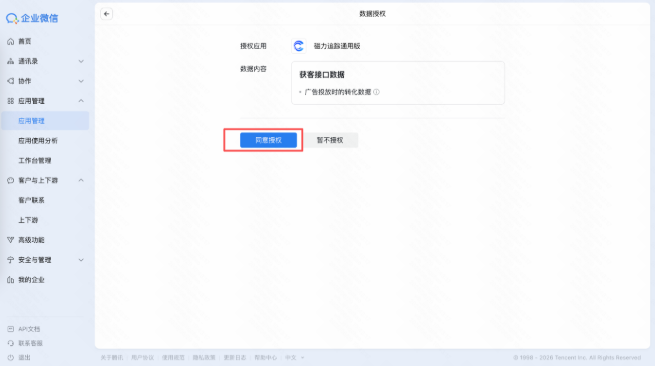Image resolution: width=655 pixels, height=366 pixels.
Task: Select the highlighted 应用管理 submenu item
Action: (x=45, y=121)
